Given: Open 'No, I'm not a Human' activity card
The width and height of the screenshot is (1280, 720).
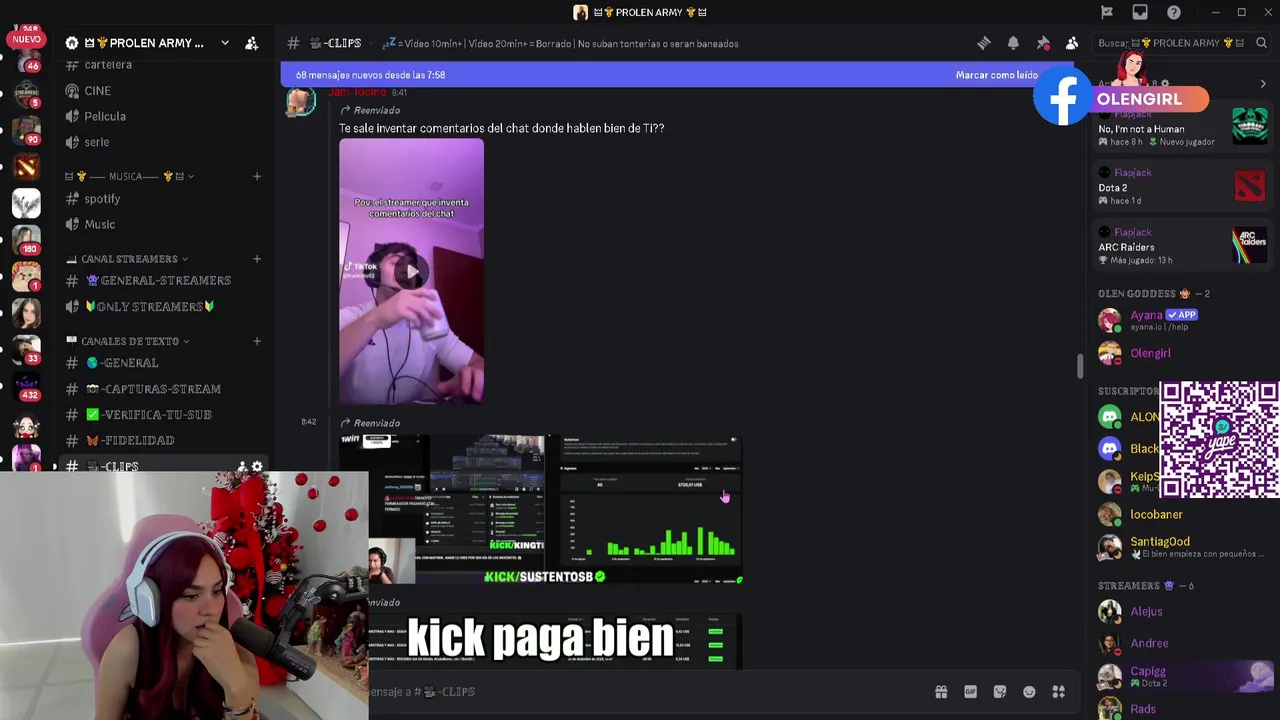Looking at the screenshot, I should (x=1181, y=128).
